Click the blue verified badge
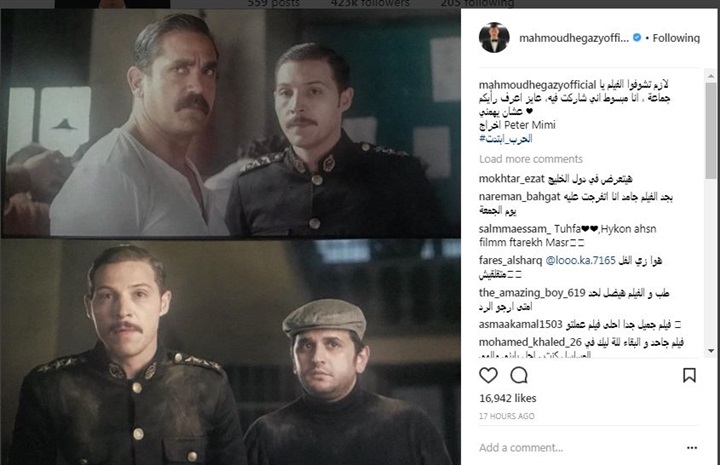720x465 pixels. [x=637, y=38]
